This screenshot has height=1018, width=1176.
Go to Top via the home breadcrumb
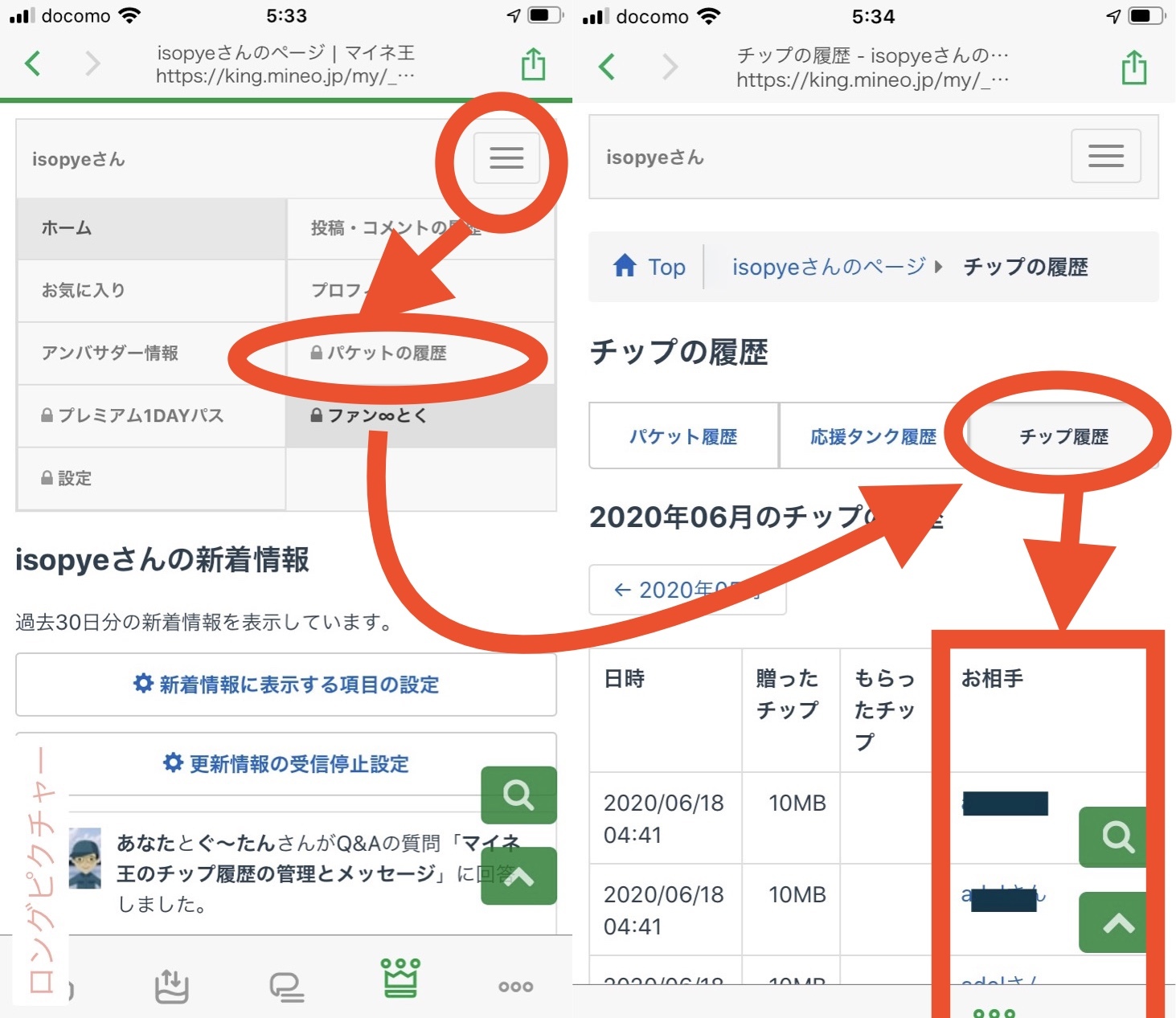(x=649, y=267)
